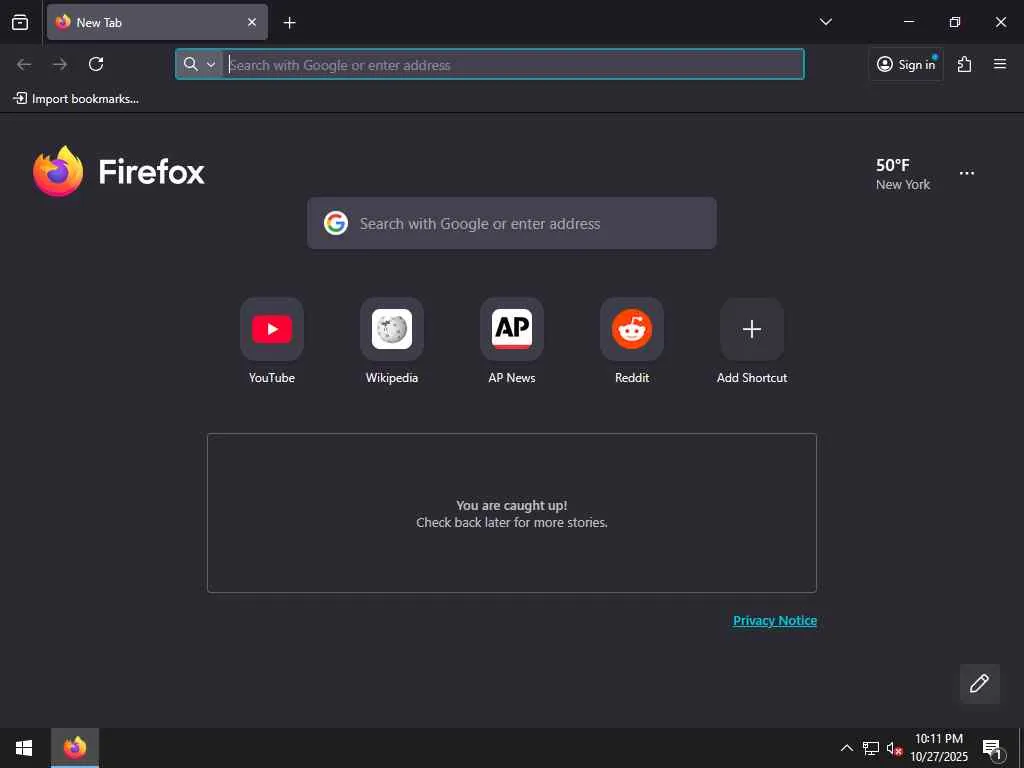Open the clock and date flyout
This screenshot has width=1024, height=768.
(x=939, y=748)
